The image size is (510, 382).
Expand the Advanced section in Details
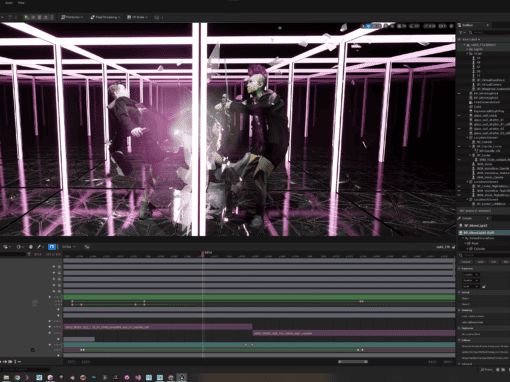[x=460, y=364]
